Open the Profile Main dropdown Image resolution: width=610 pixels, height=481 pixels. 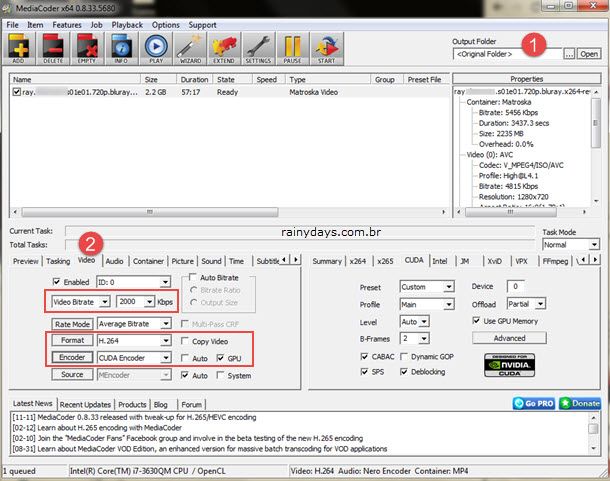pos(427,304)
